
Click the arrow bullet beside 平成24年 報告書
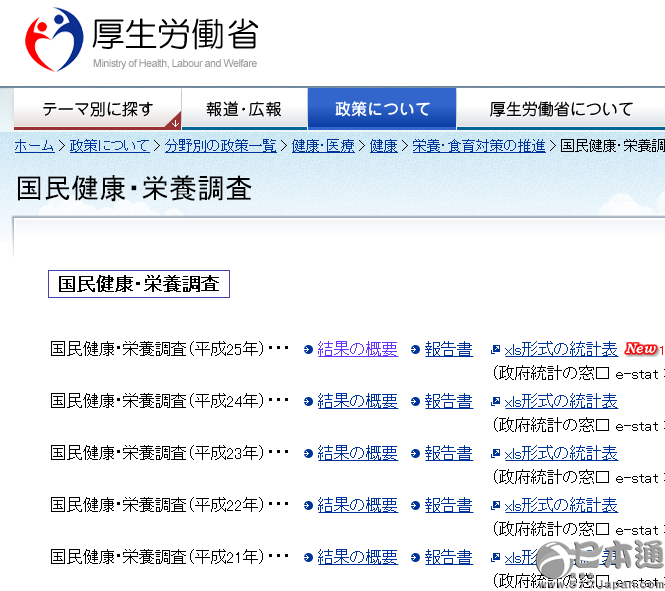click(x=415, y=401)
